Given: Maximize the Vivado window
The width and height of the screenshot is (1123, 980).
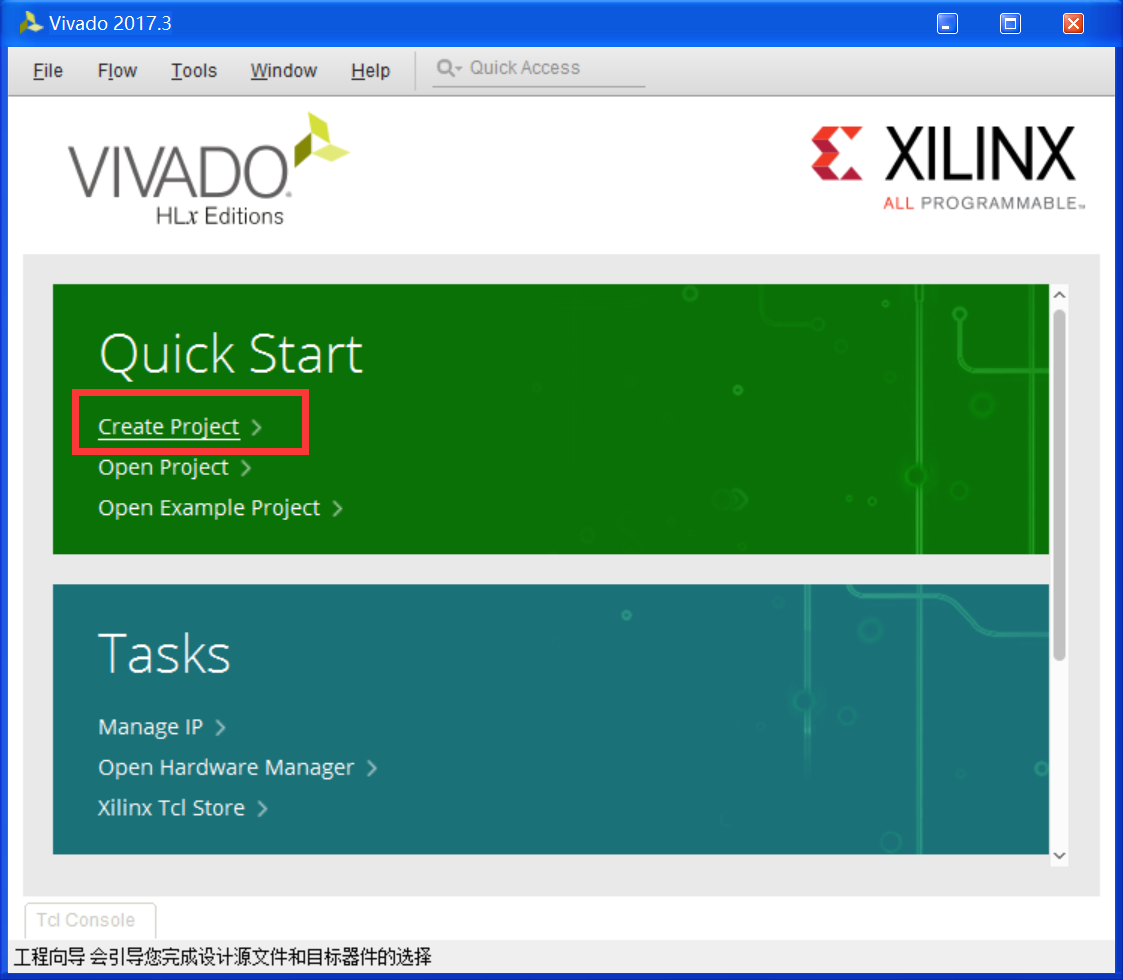Looking at the screenshot, I should pos(1010,24).
